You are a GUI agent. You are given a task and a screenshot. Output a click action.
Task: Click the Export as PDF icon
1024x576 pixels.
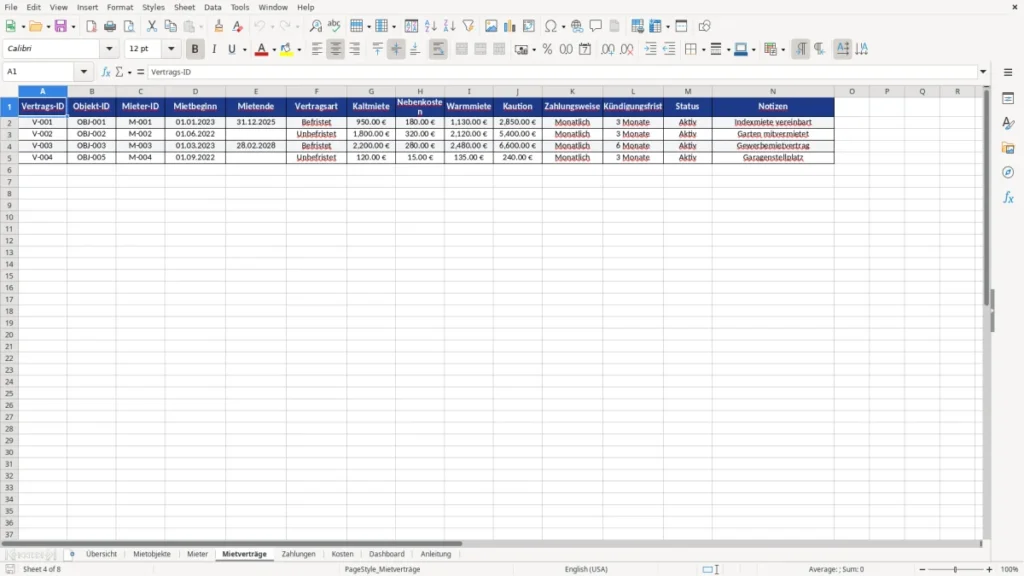click(x=91, y=26)
